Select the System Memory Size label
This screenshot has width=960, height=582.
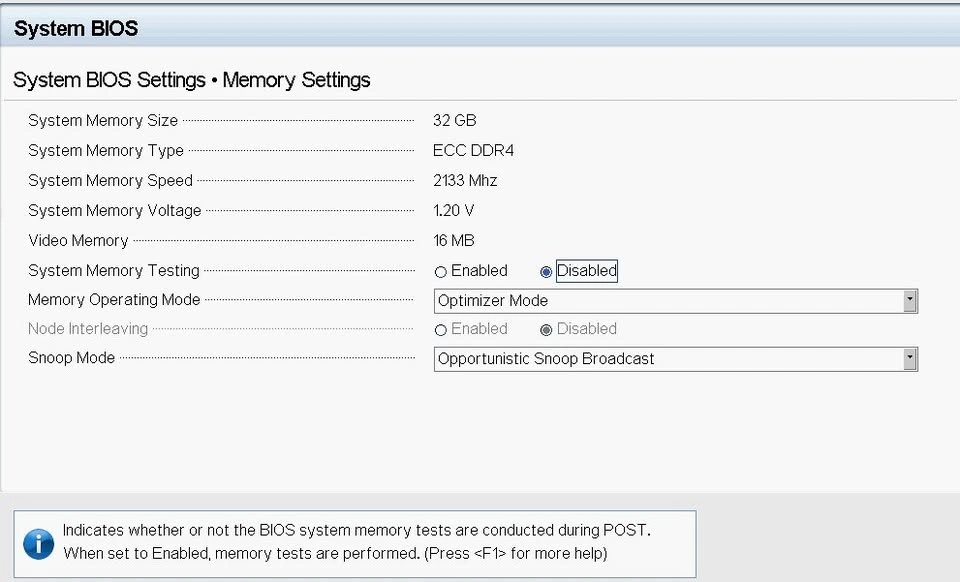point(103,121)
